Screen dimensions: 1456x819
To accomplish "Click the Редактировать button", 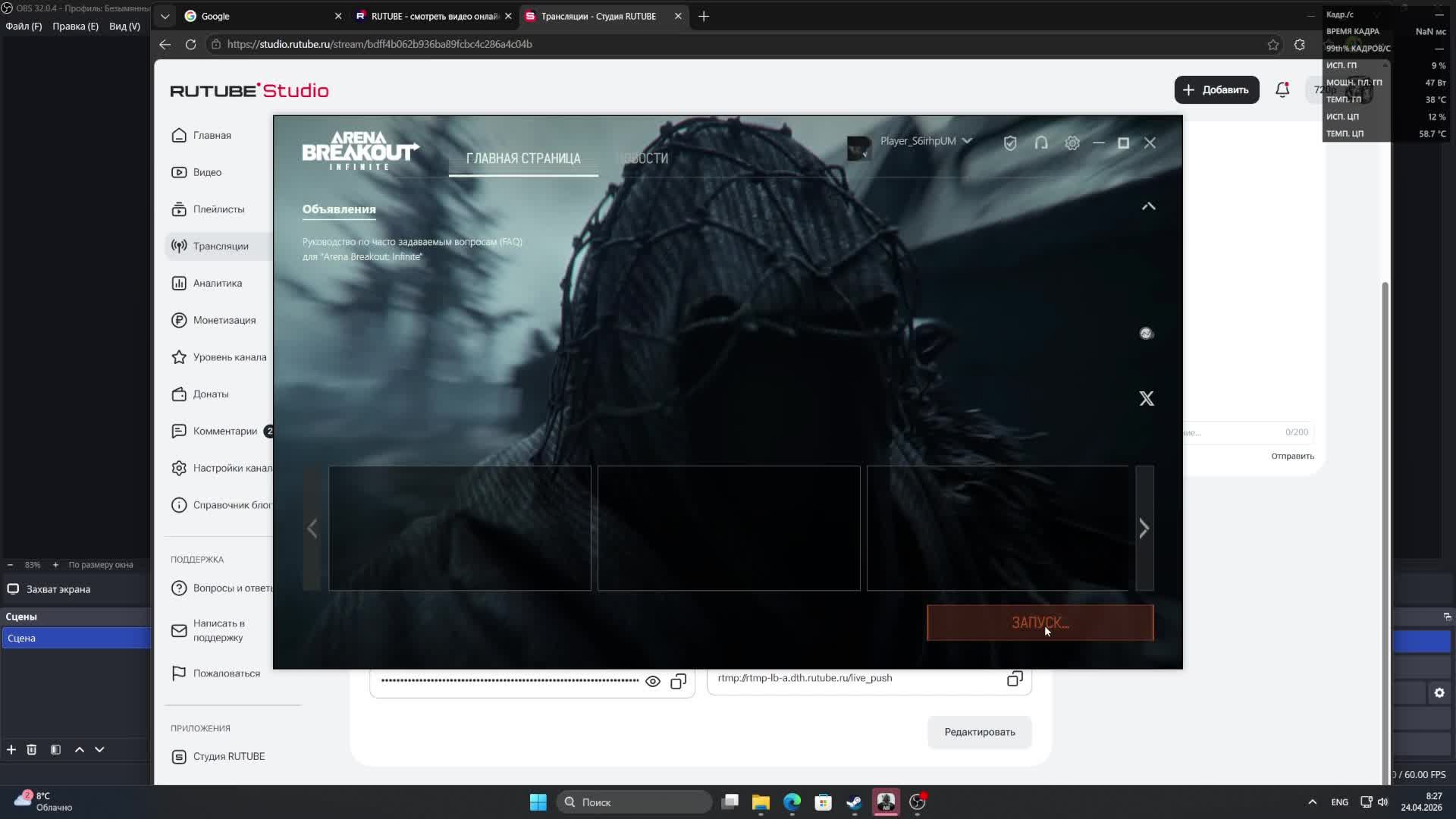I will [979, 732].
